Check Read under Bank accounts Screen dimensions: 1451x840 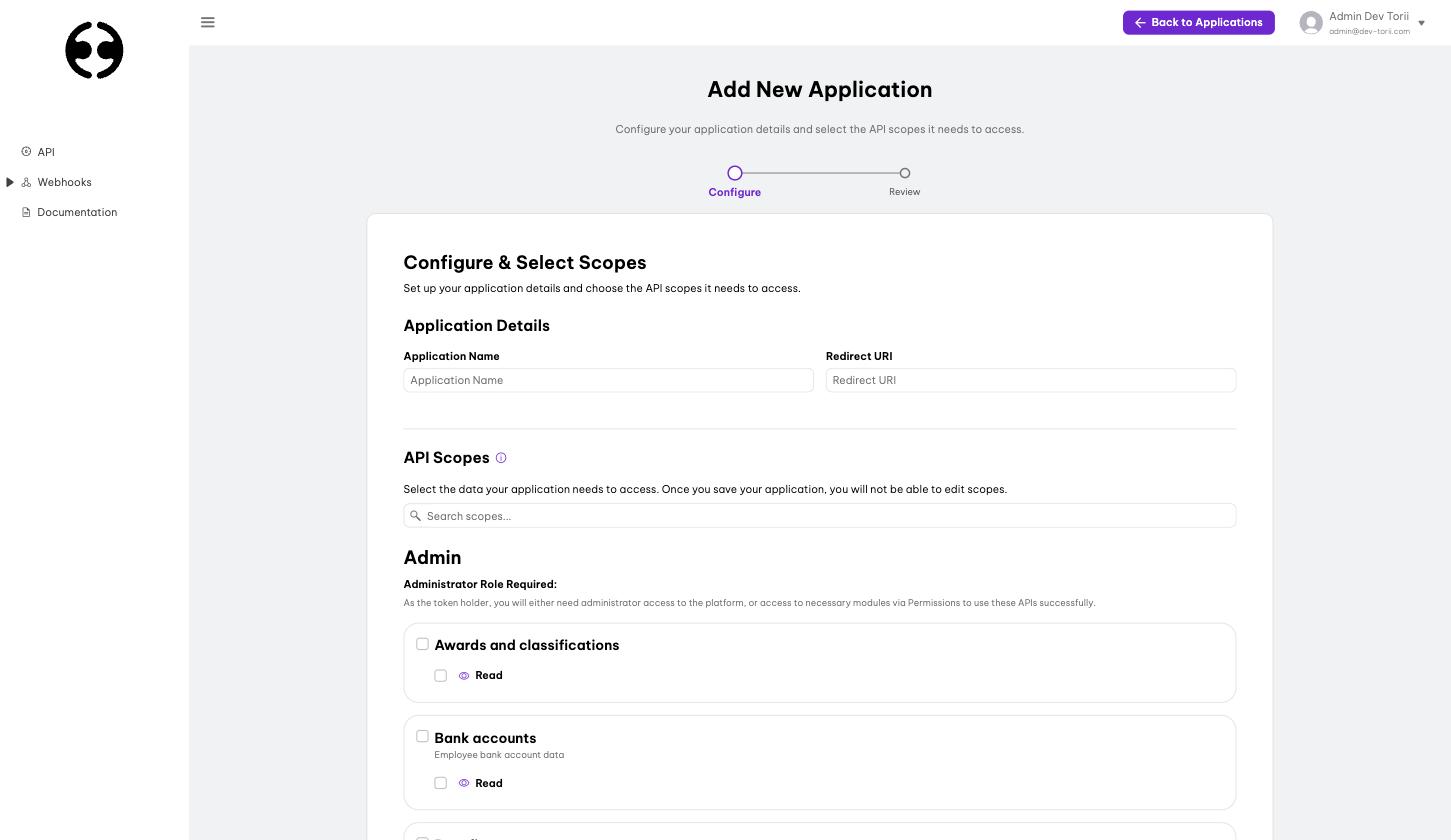coord(440,783)
